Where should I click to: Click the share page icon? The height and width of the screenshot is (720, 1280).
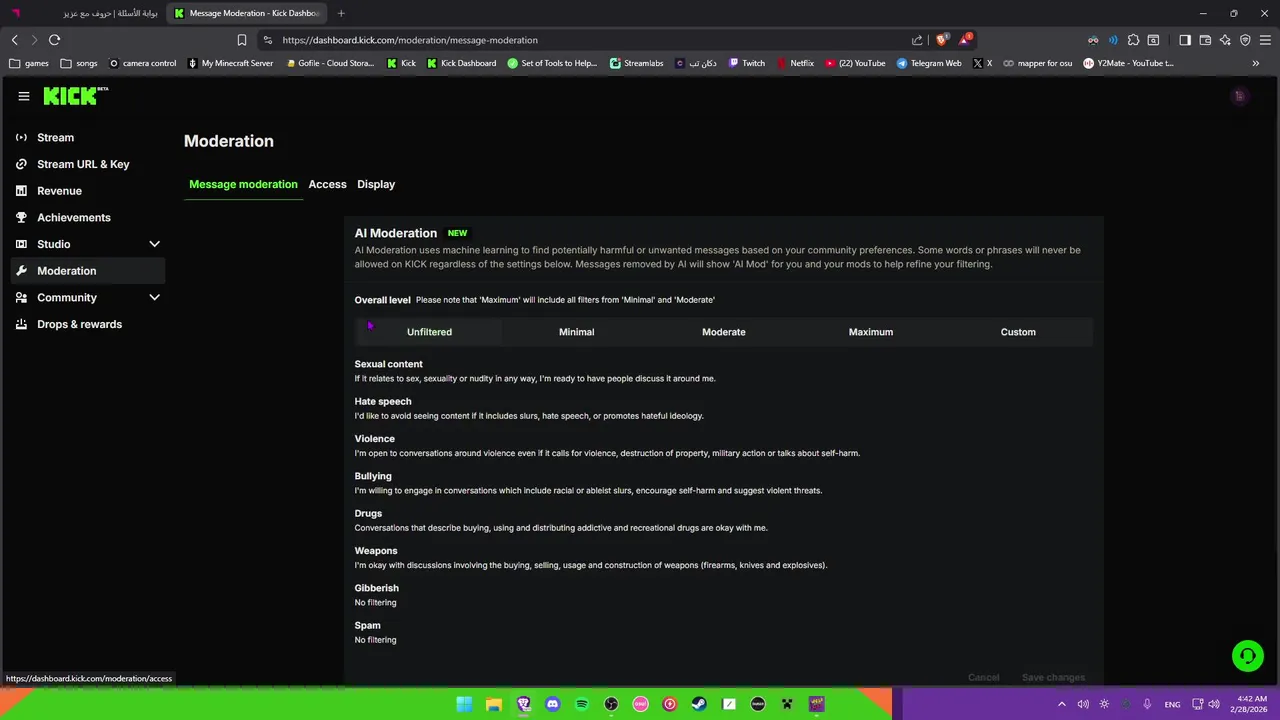pos(917,40)
